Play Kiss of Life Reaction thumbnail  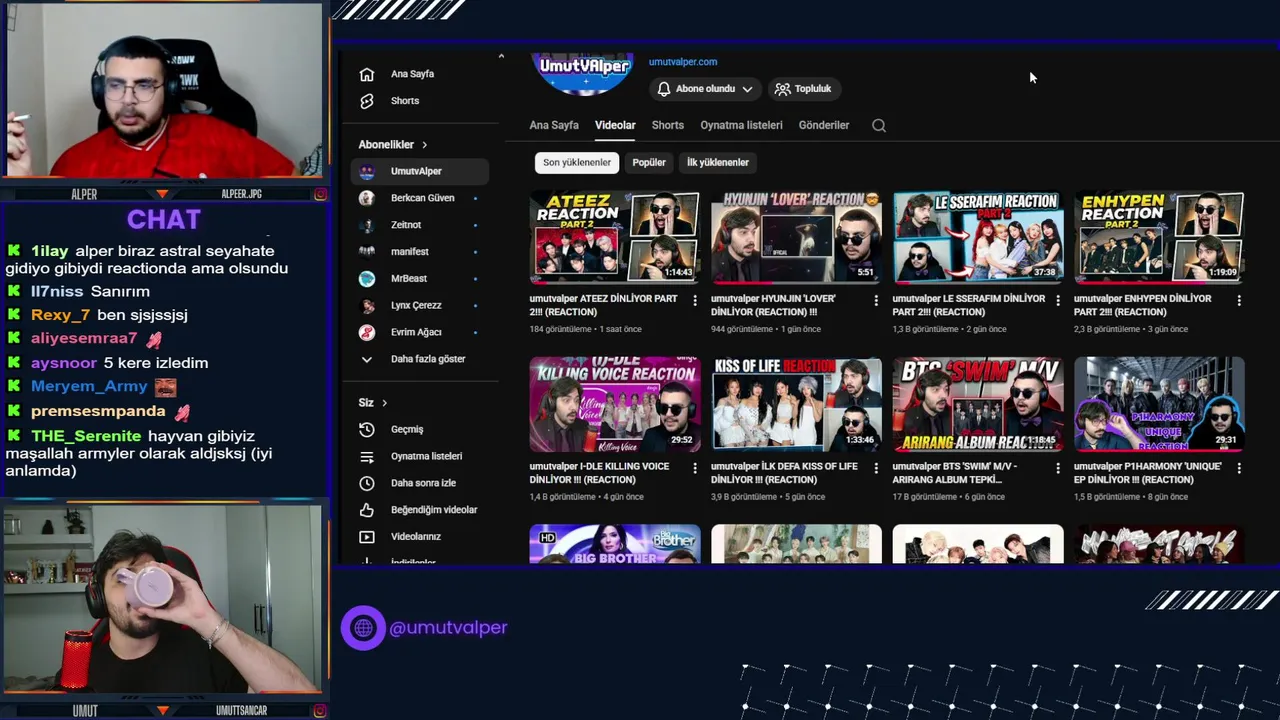point(796,404)
